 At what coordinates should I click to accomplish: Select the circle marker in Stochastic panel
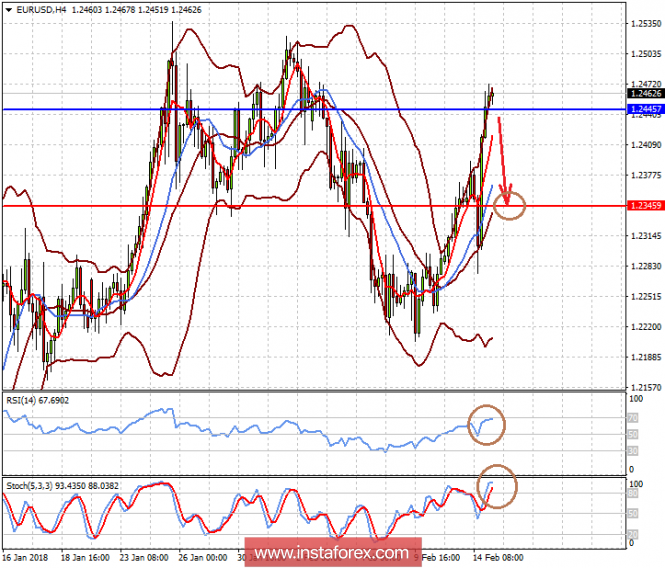tap(497, 487)
